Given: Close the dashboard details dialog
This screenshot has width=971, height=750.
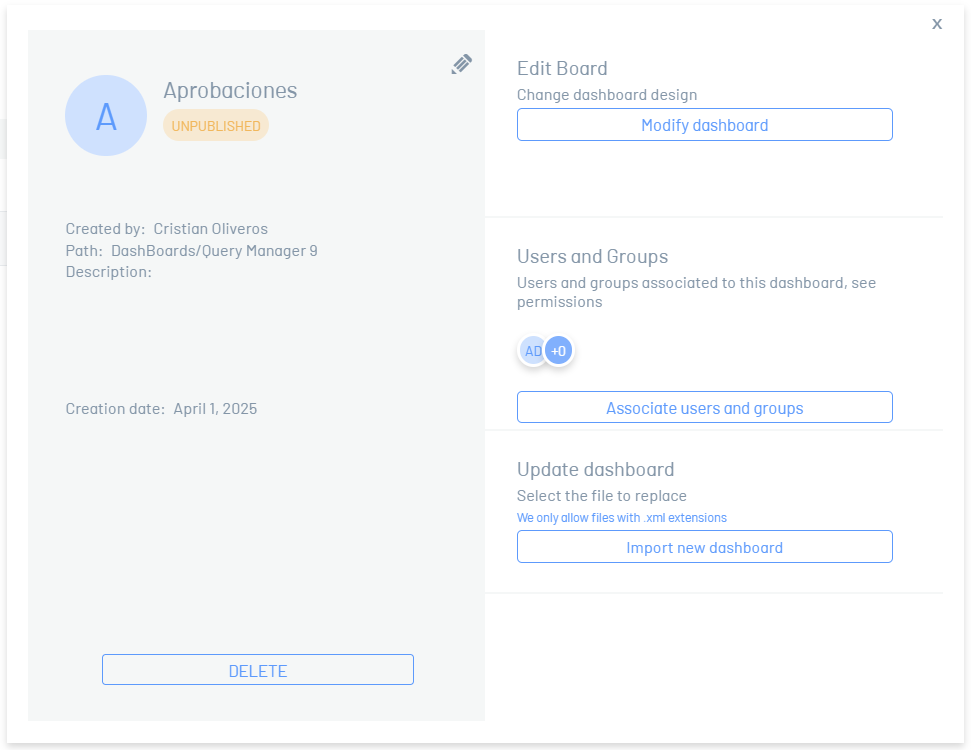Looking at the screenshot, I should tap(936, 24).
